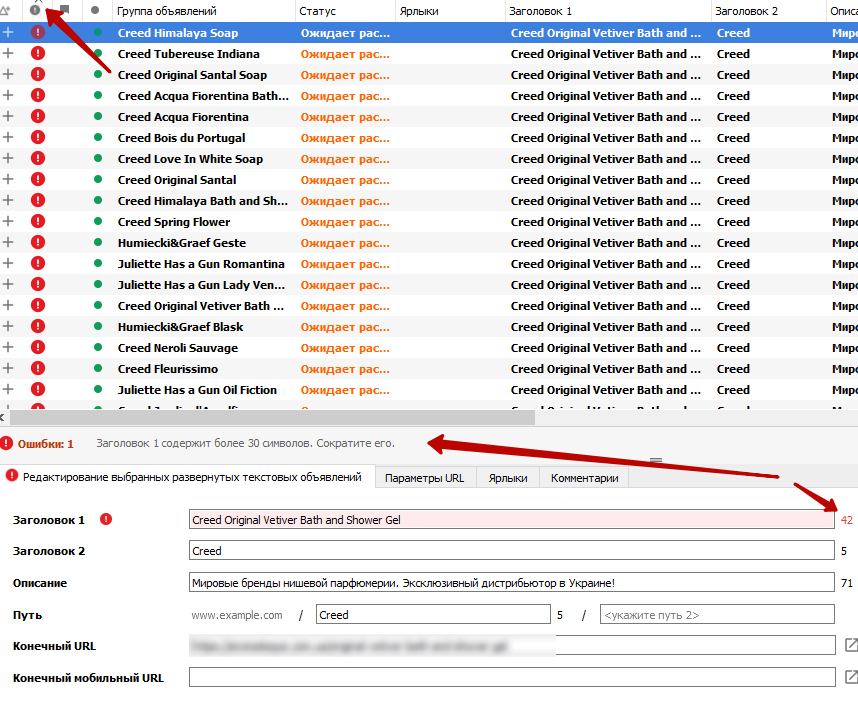
Task: Click the error message about Заголовок 1 exceeding 30 characters
Action: tap(245, 443)
